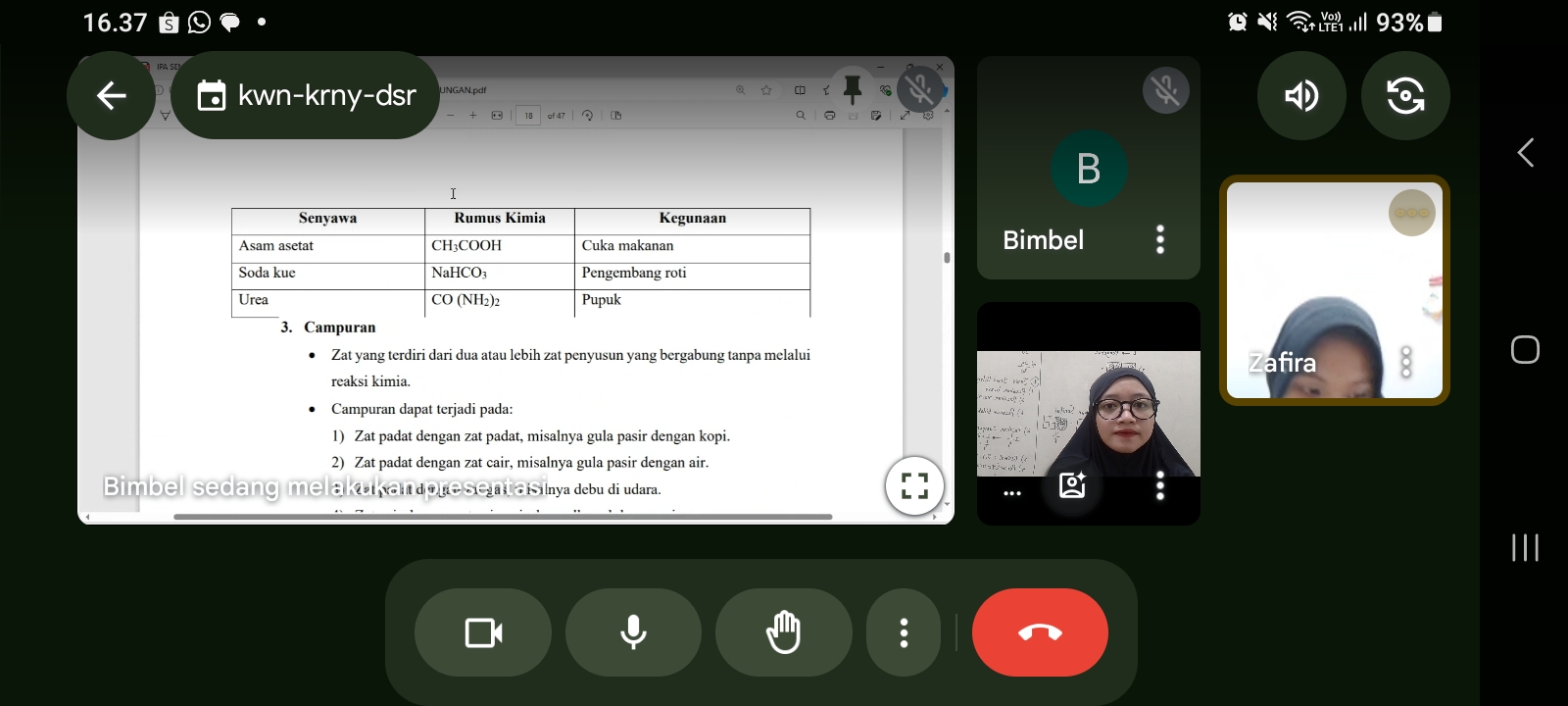Open meeting info for kwn-krny-dsr
The width and height of the screenshot is (1568, 706).
pyautogui.click(x=305, y=95)
